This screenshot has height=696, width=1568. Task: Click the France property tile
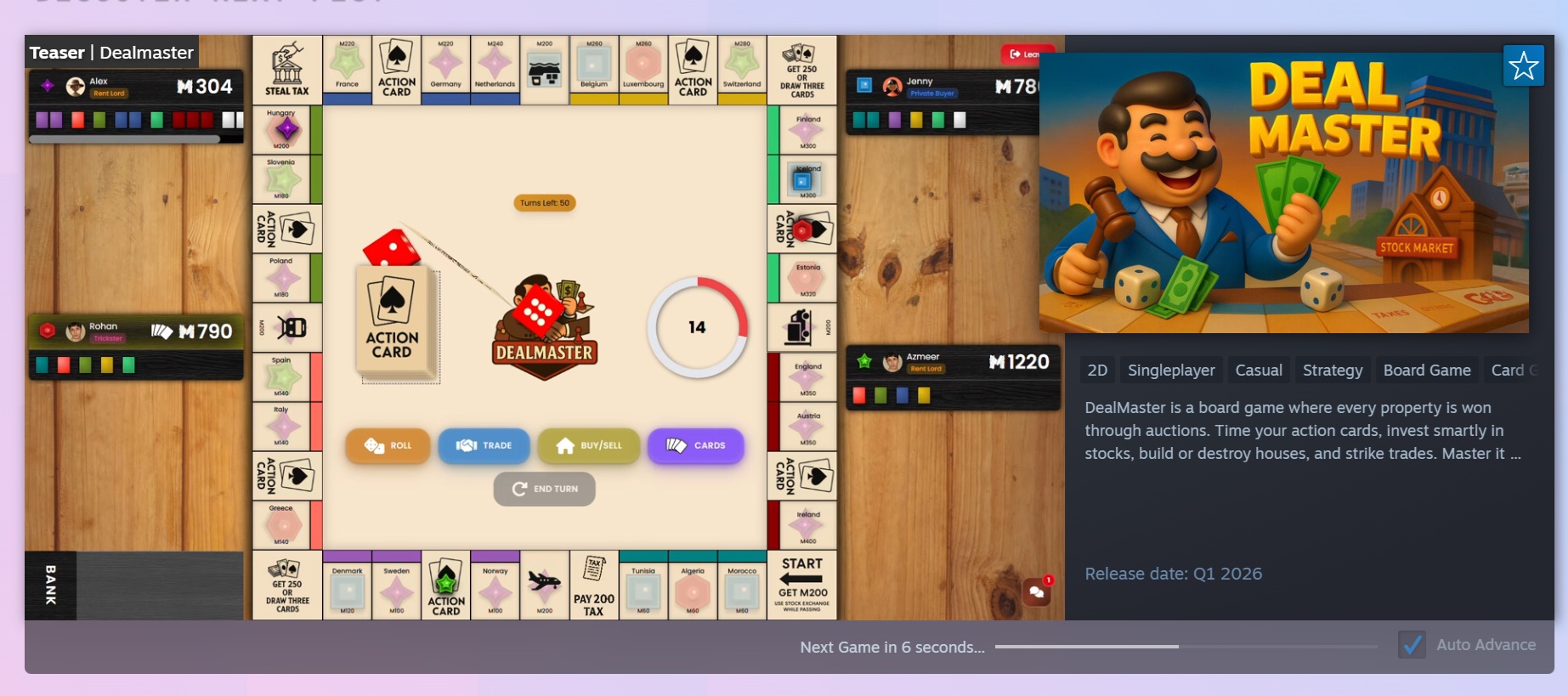click(348, 70)
